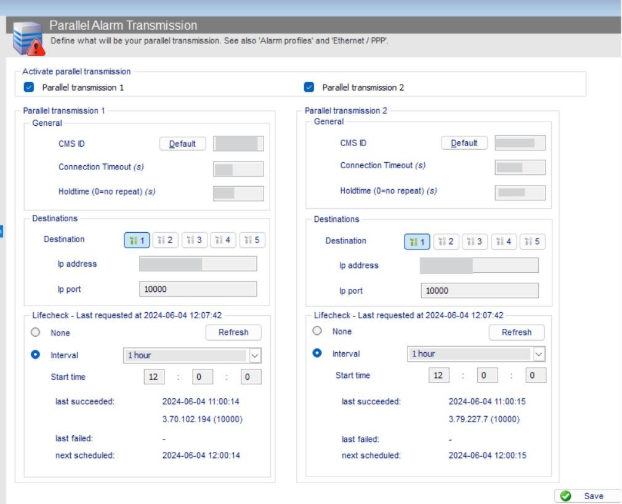This screenshot has height=504, width=622.
Task: Refresh lifecheck status for transmission 2
Action: tap(516, 332)
